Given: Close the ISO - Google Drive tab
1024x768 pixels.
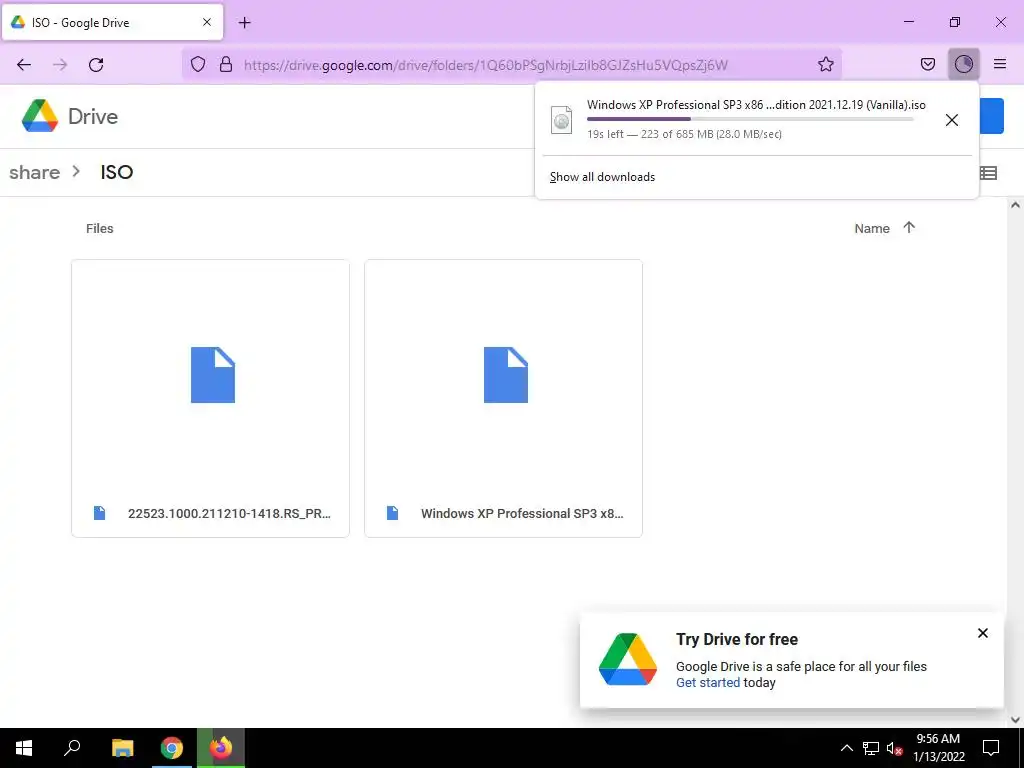Looking at the screenshot, I should (x=207, y=22).
